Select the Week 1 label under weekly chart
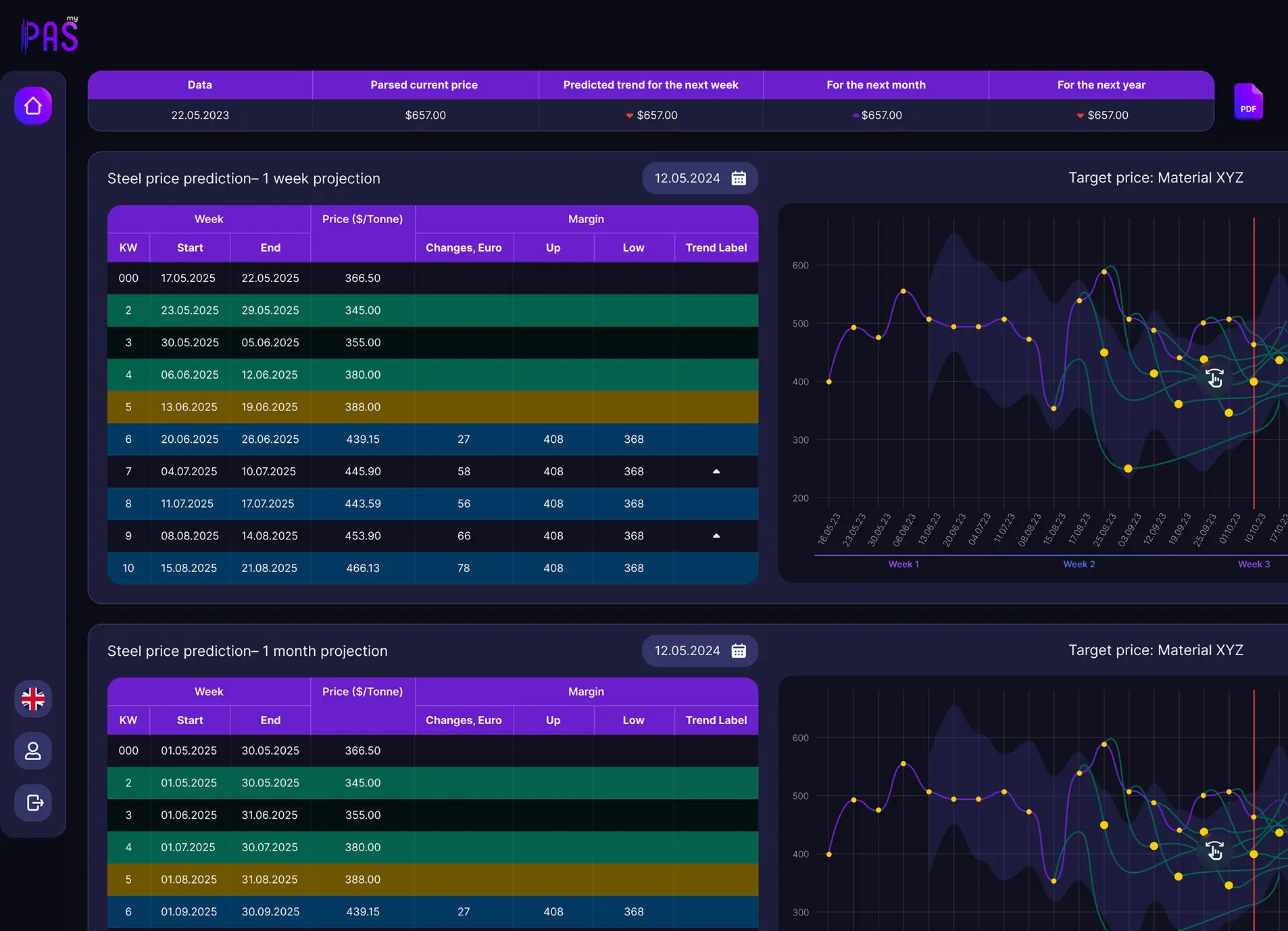1288x931 pixels. (x=903, y=565)
